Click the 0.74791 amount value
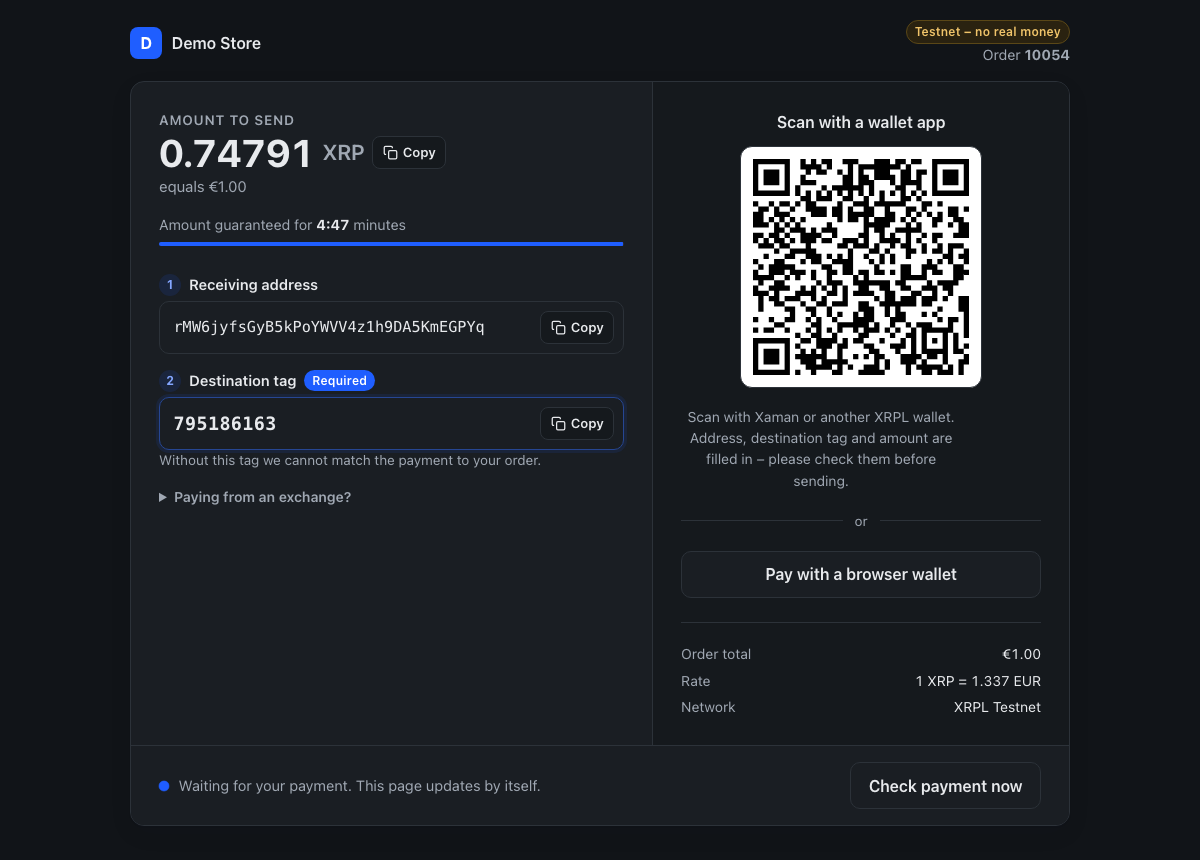The width and height of the screenshot is (1200, 860). pos(236,154)
